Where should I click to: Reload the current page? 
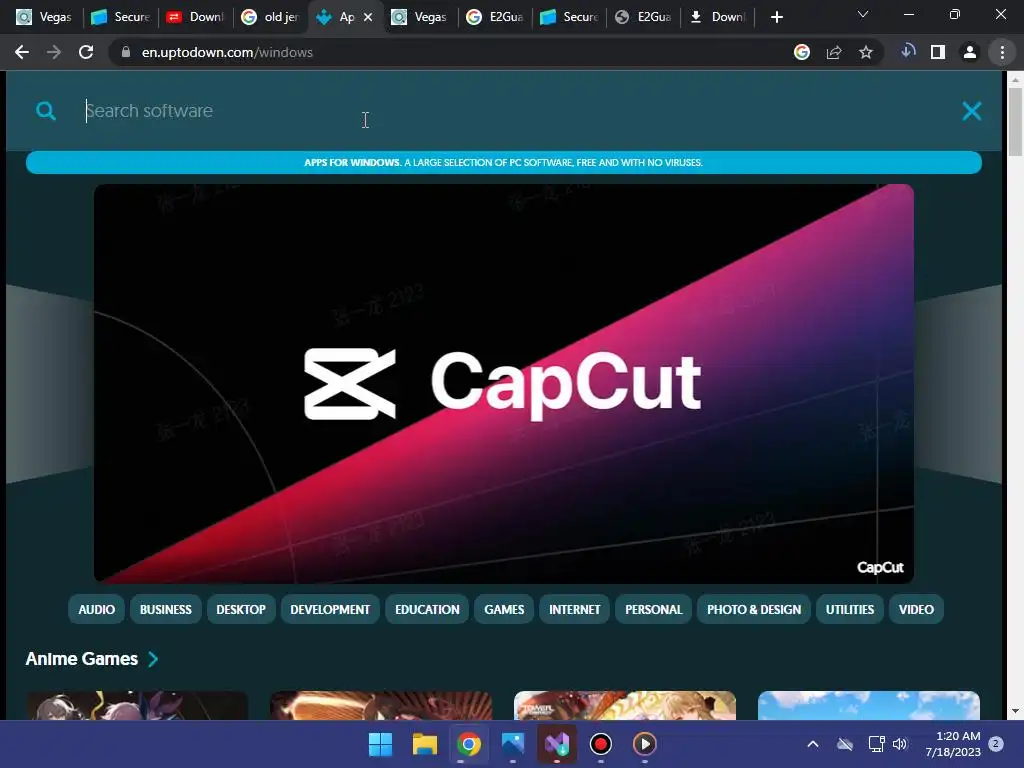coord(86,52)
